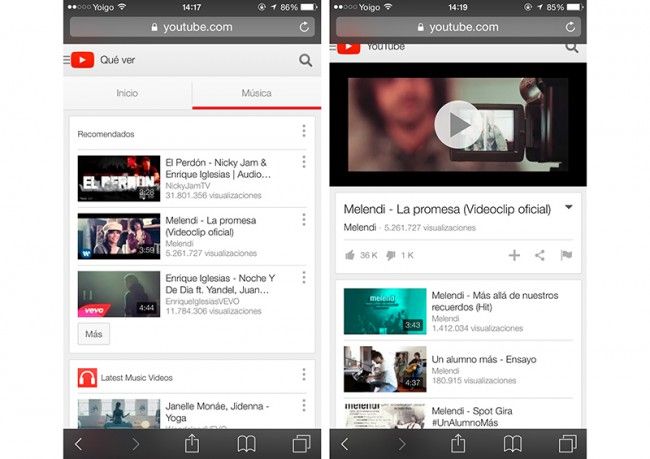This screenshot has width=650, height=459.
Task: Open La promesa thumbnail showing 3:59
Action: coord(119,236)
